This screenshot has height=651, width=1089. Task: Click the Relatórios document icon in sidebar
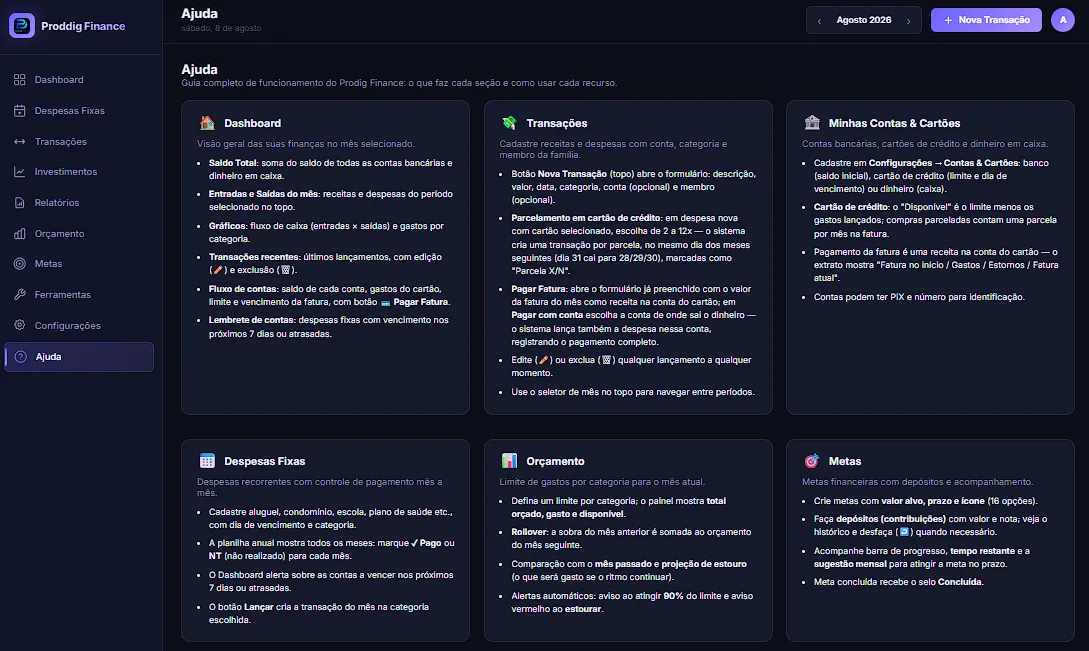pos(19,203)
